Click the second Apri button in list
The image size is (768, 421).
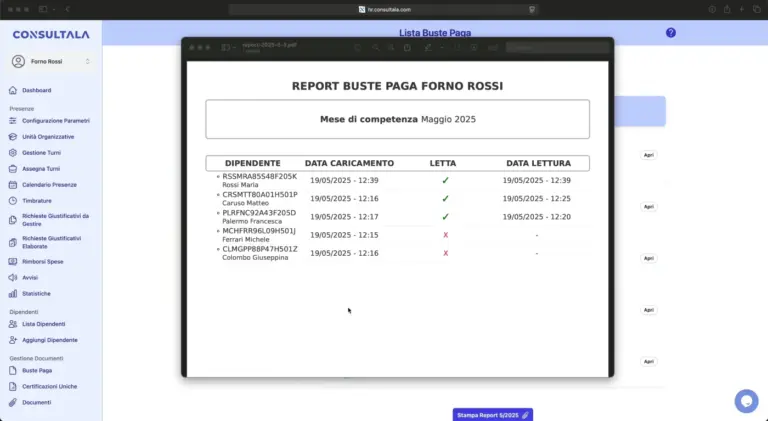pyautogui.click(x=648, y=207)
